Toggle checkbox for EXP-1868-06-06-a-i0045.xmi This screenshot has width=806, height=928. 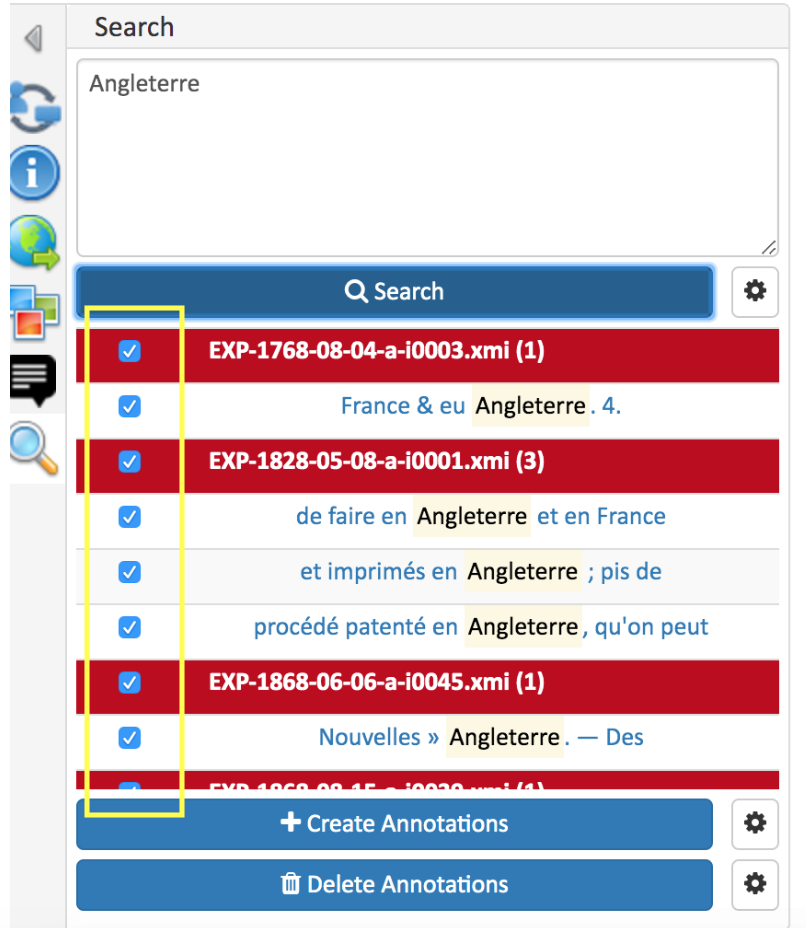click(x=129, y=683)
